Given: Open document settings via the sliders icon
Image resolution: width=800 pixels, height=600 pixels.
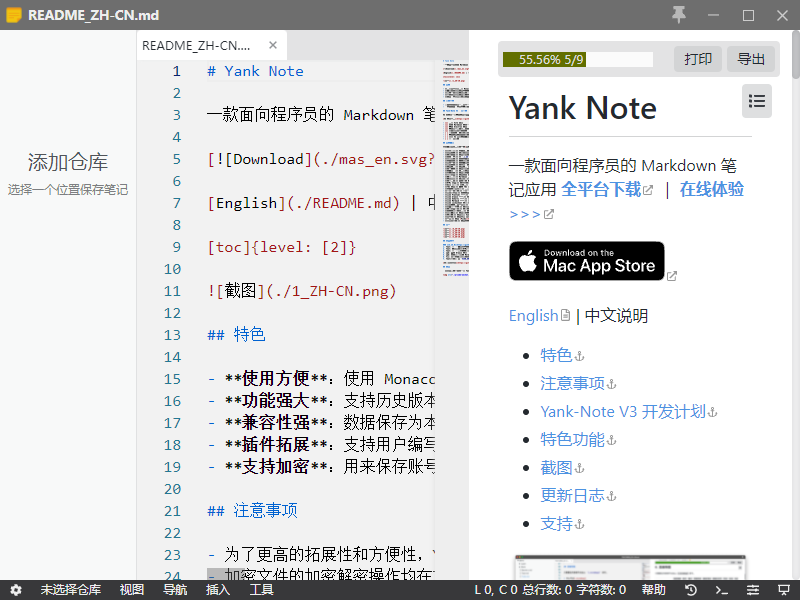Looking at the screenshot, I should [753, 589].
